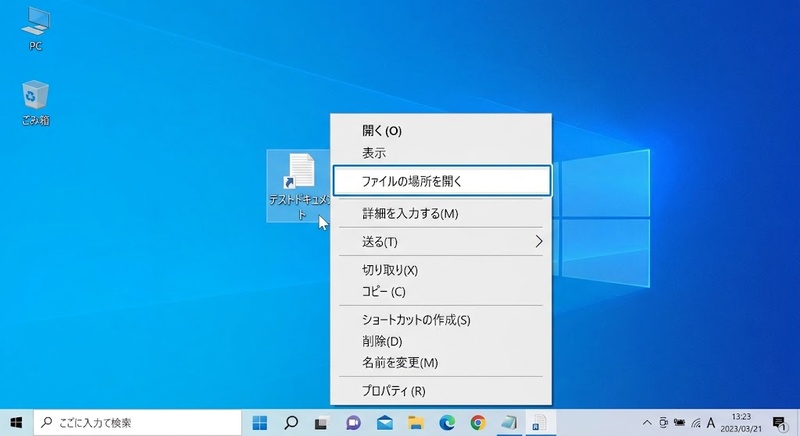Select the PC desktop icon
This screenshot has height=436, width=800.
pyautogui.click(x=35, y=29)
